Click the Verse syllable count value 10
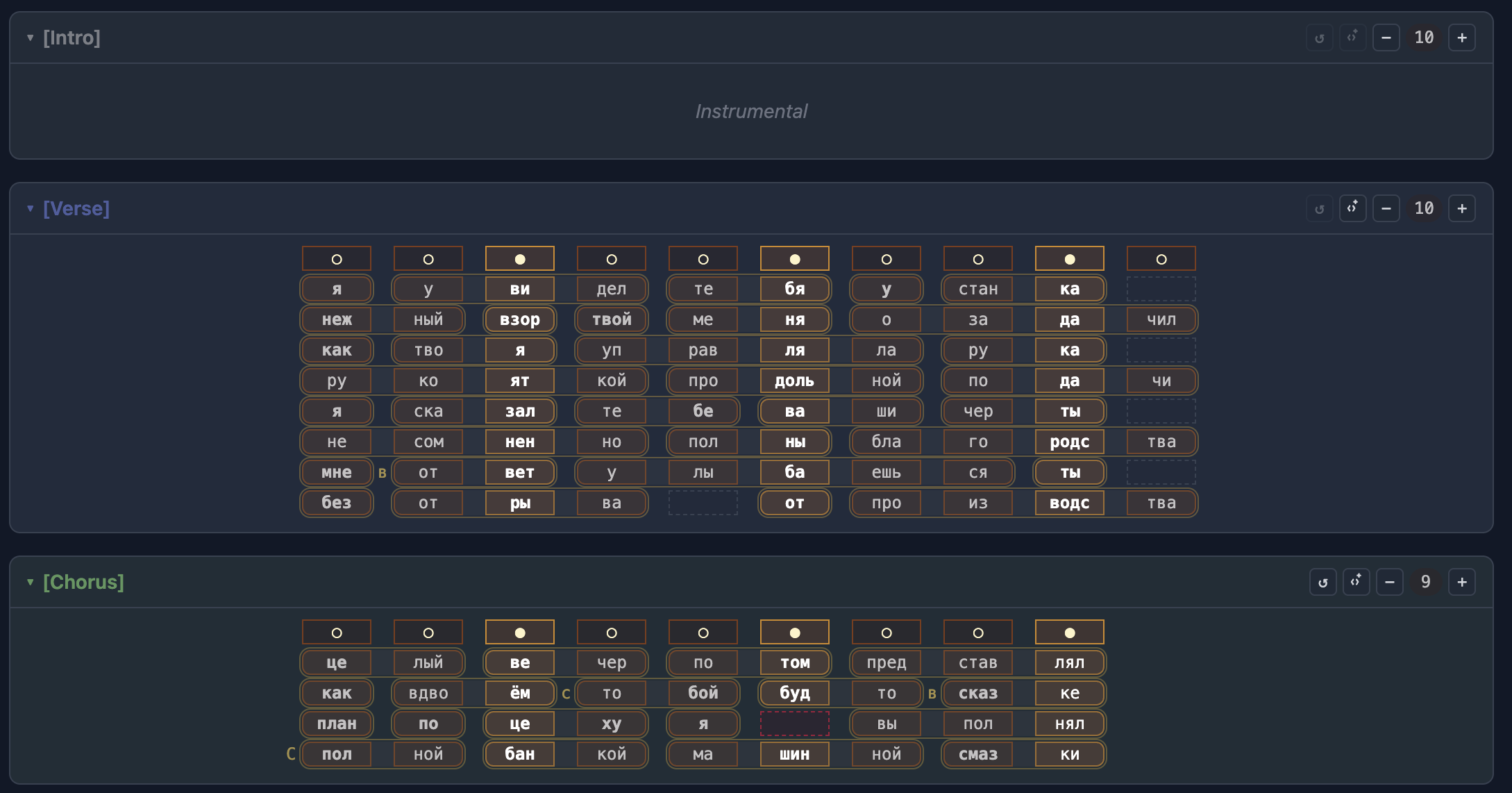Image resolution: width=1512 pixels, height=793 pixels. click(x=1424, y=208)
